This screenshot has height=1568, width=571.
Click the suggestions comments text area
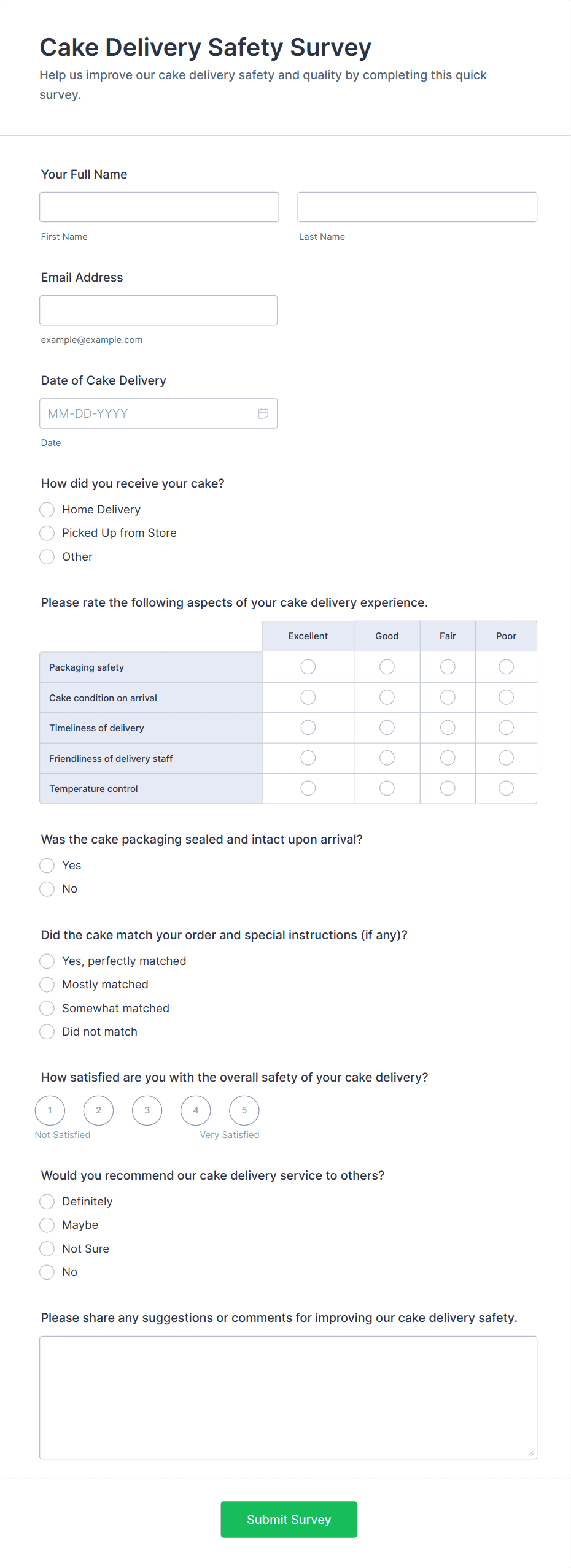pyautogui.click(x=288, y=1397)
